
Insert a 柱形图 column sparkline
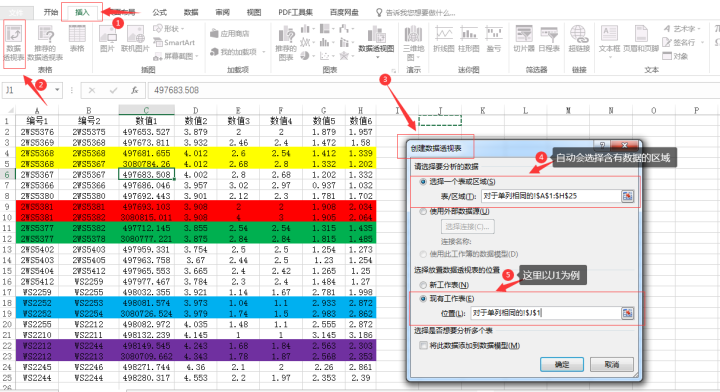468,39
